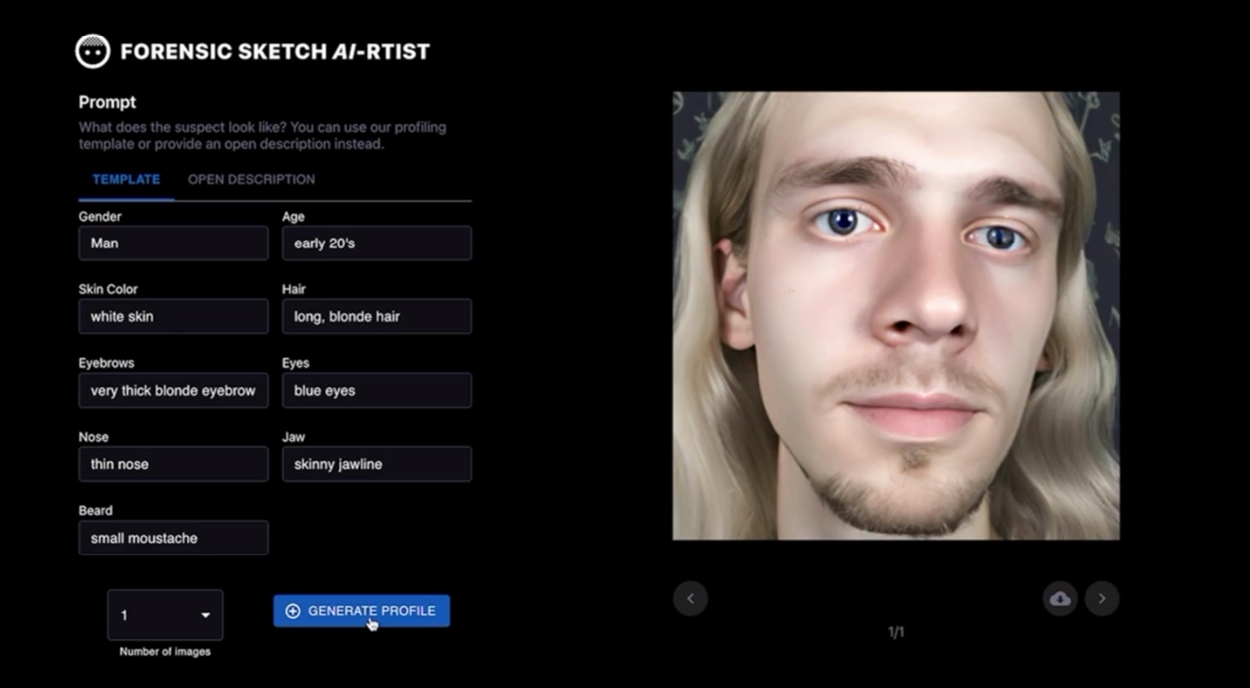Go to next image with right arrow
The height and width of the screenshot is (688, 1250).
(x=1102, y=598)
